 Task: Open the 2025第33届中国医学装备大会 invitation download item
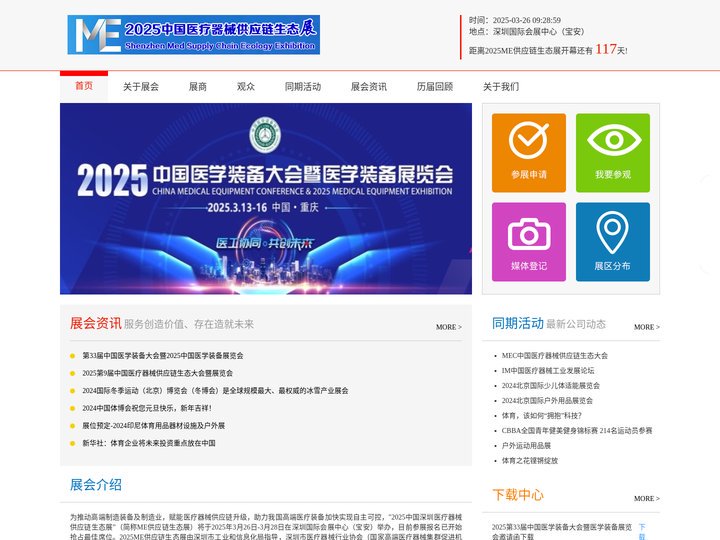(562, 531)
